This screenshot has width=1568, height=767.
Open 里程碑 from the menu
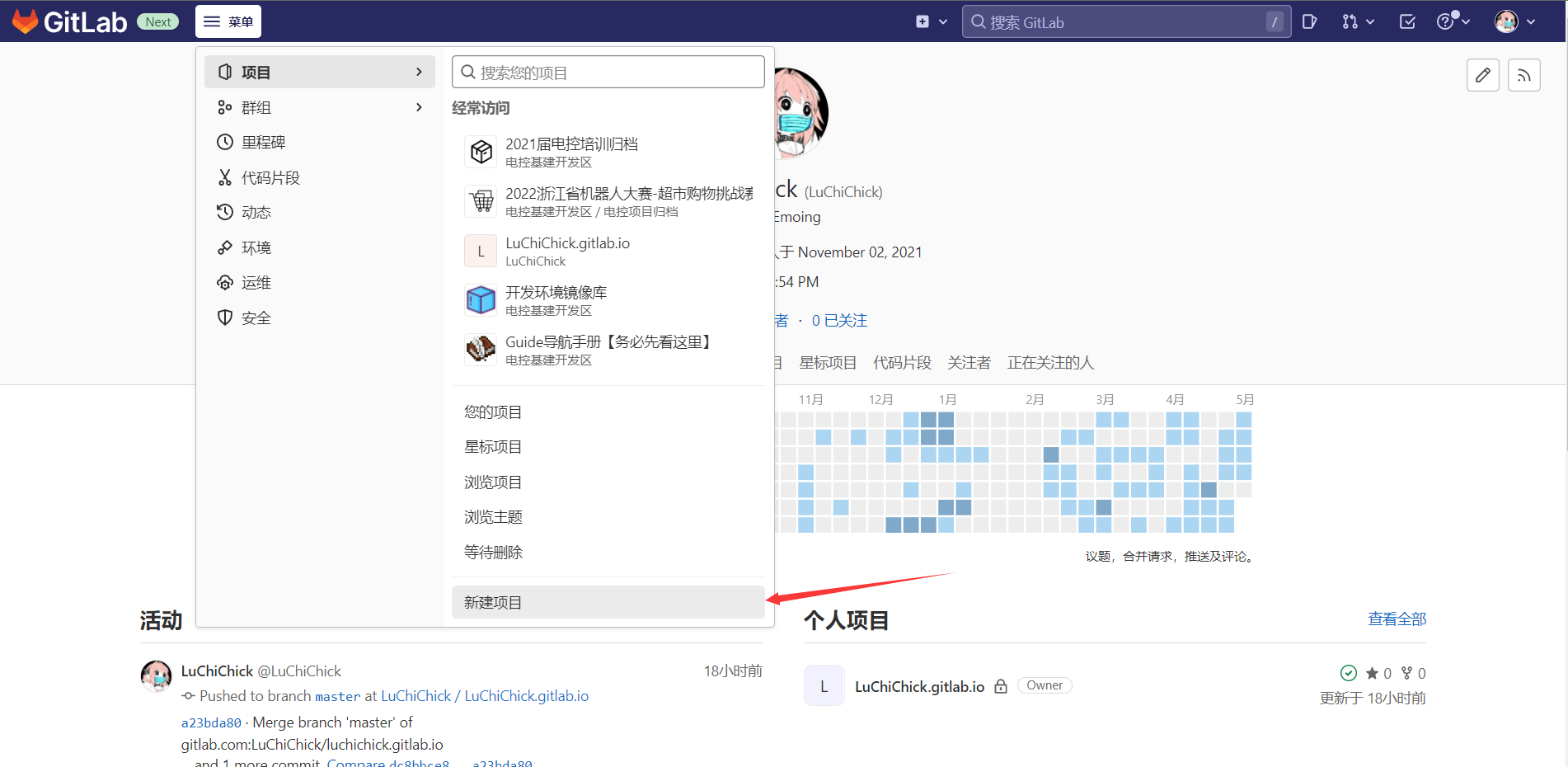click(320, 142)
